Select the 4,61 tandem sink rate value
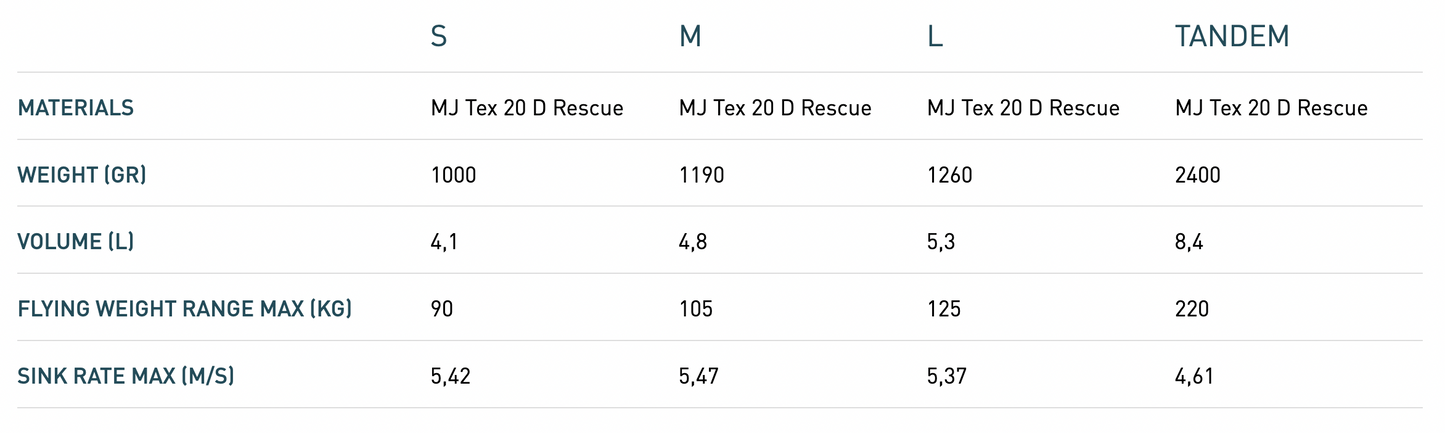The width and height of the screenshot is (1445, 433). (x=1195, y=376)
